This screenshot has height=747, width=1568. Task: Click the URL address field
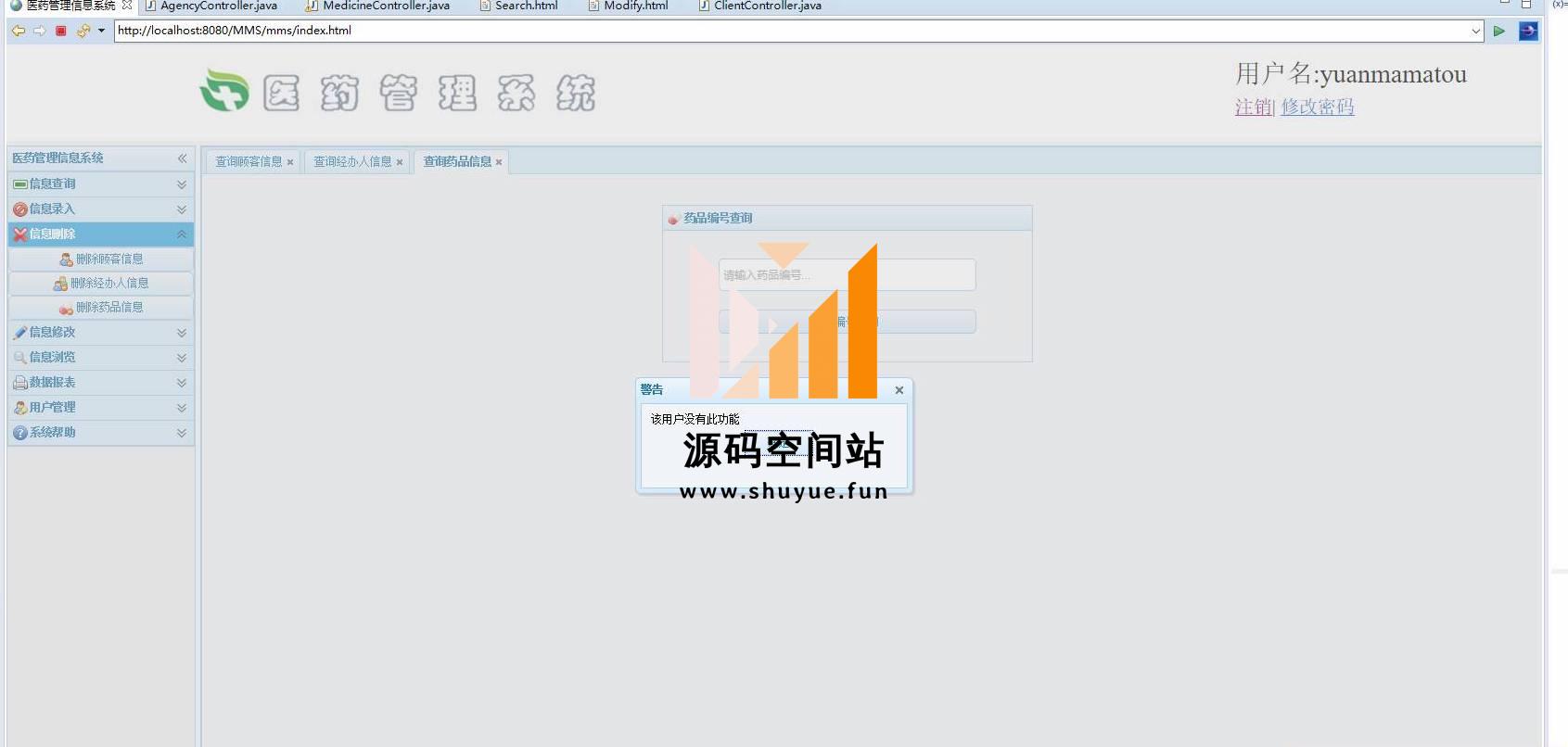[x=793, y=31]
